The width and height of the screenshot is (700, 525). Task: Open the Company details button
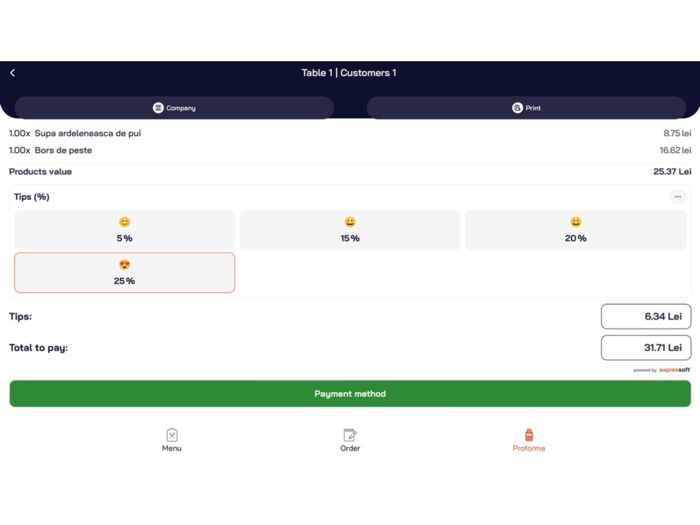(174, 108)
